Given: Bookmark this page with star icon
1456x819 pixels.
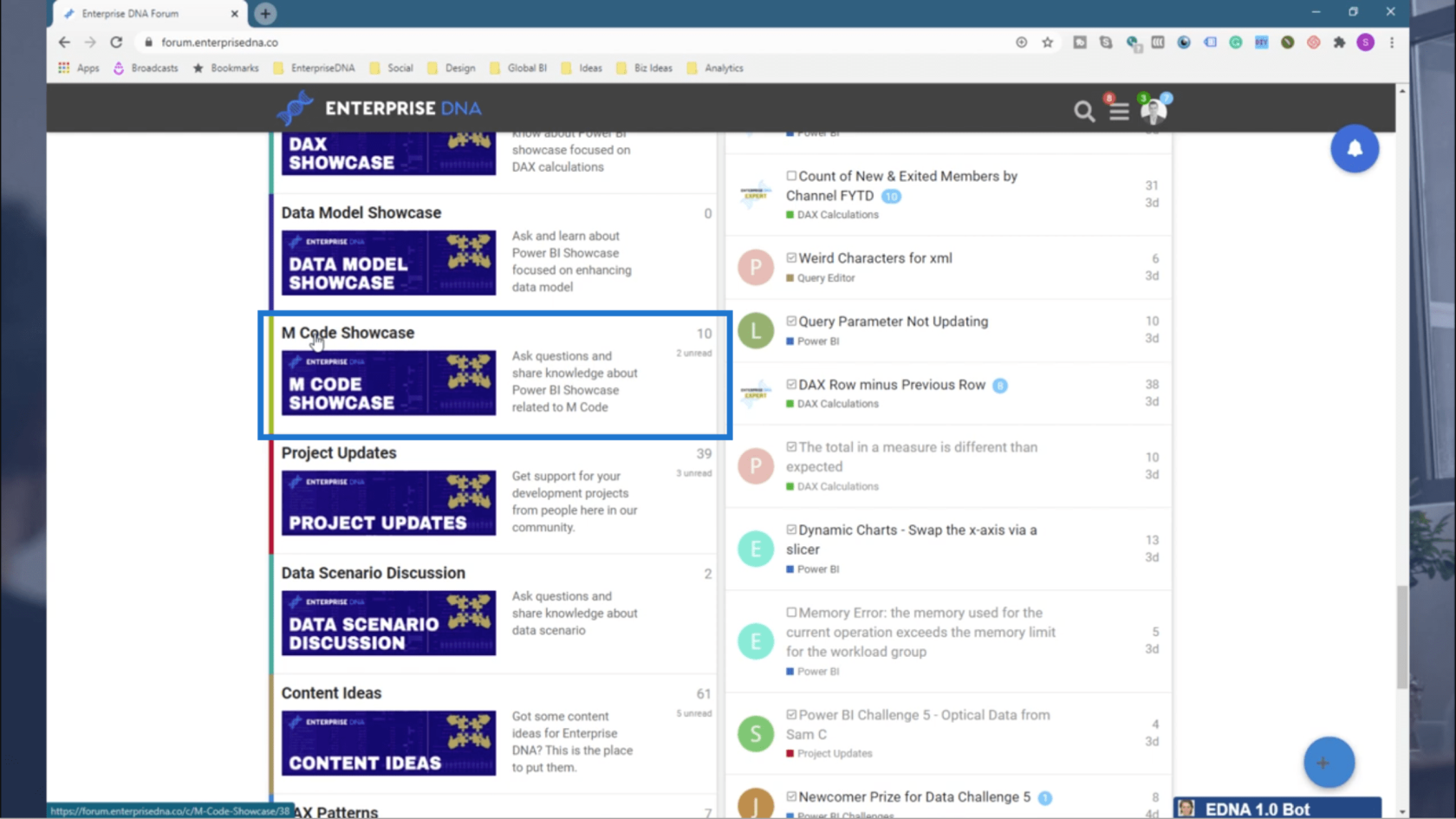Looking at the screenshot, I should point(1048,42).
